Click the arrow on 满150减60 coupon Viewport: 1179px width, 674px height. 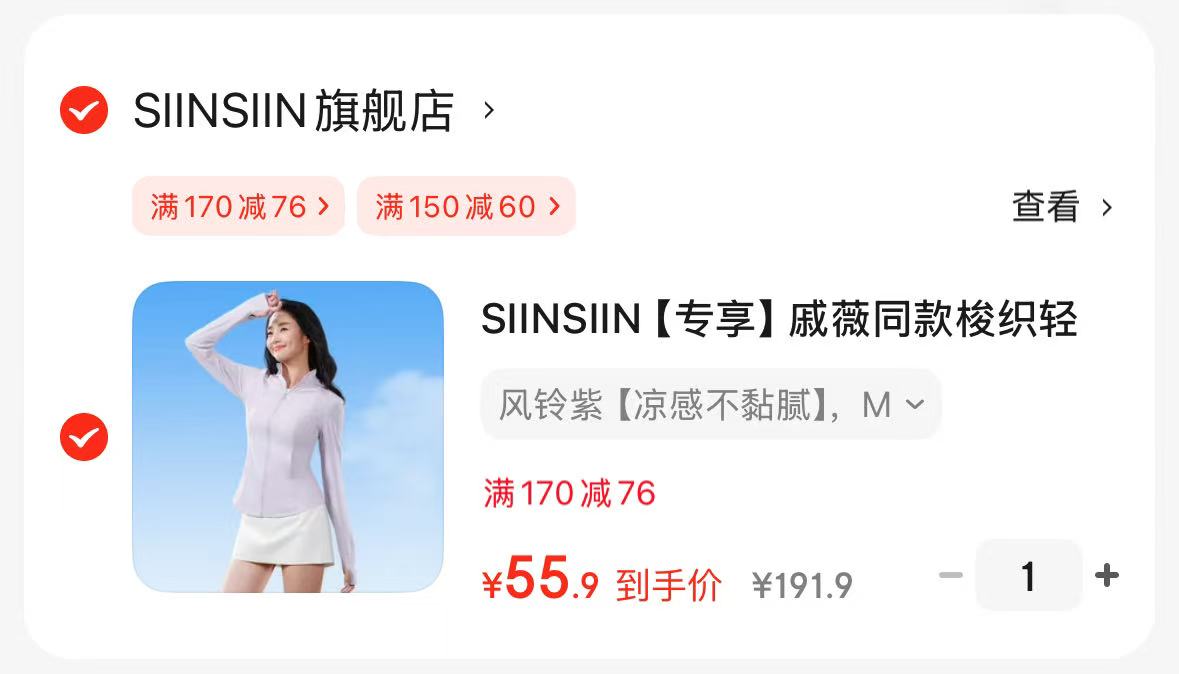pyautogui.click(x=555, y=206)
